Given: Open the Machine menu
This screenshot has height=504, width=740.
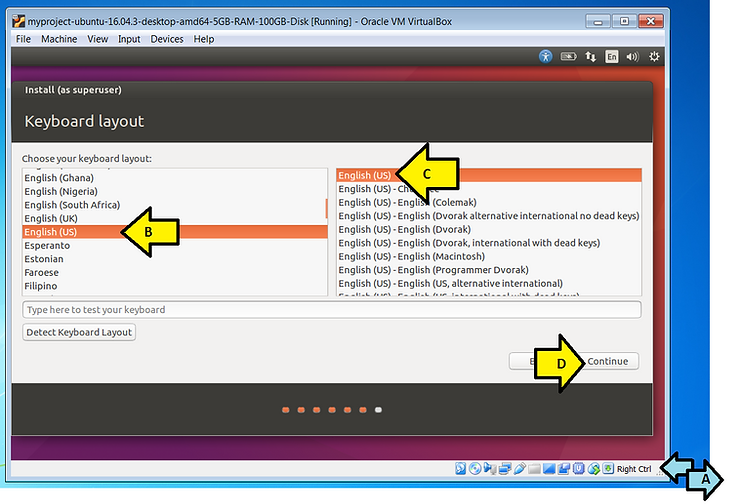Looking at the screenshot, I should click(x=59, y=39).
